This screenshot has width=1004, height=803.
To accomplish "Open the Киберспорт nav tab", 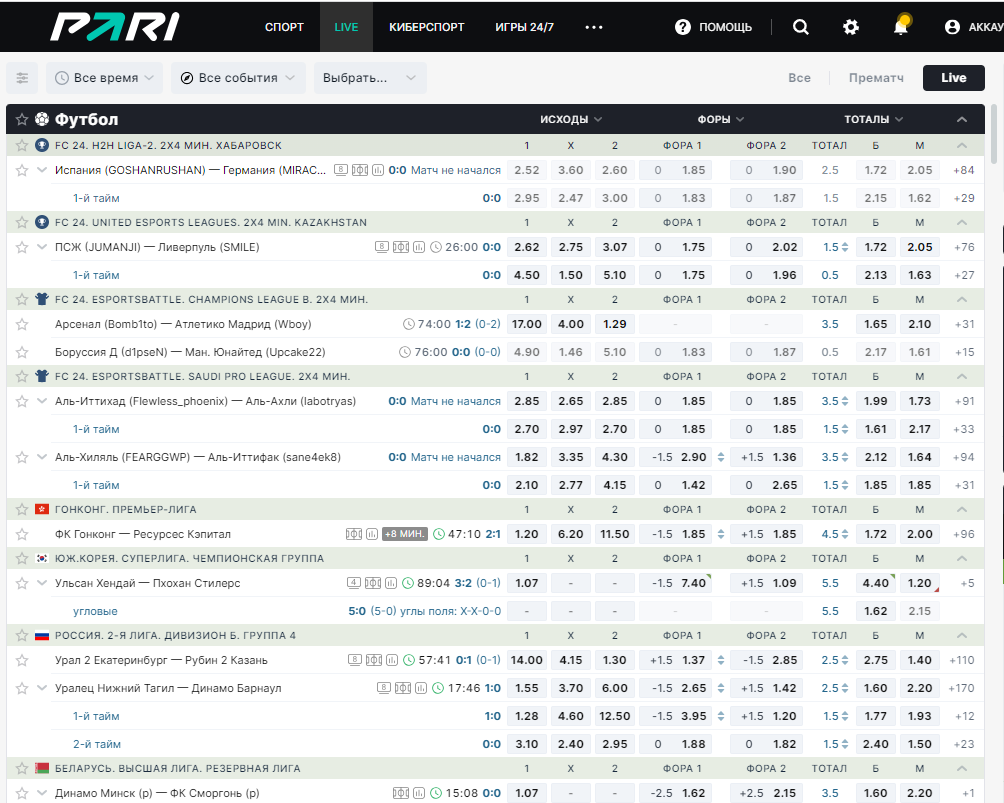I will [426, 27].
